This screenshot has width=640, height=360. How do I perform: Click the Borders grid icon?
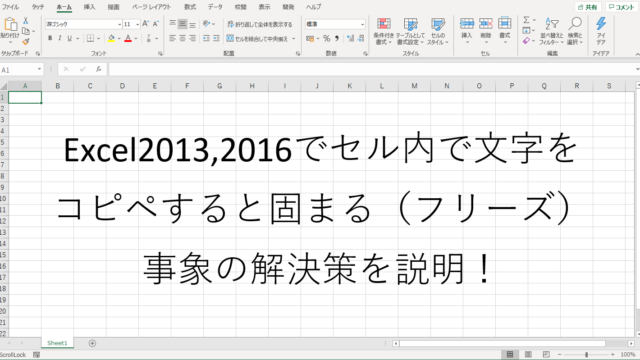point(90,38)
